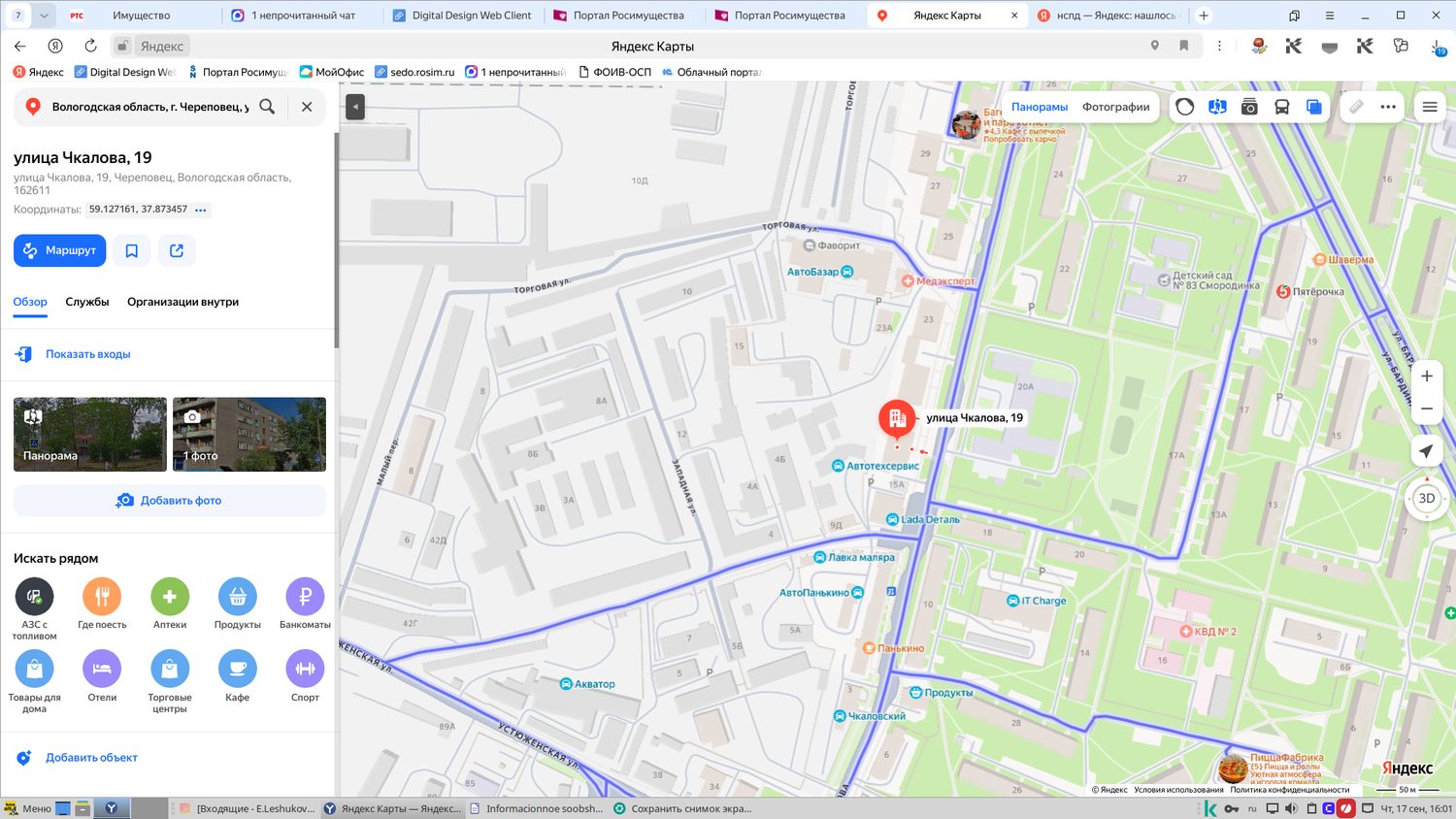Viewport: 1456px width, 819px height.
Task: Click the my location arrow icon
Action: (1426, 451)
